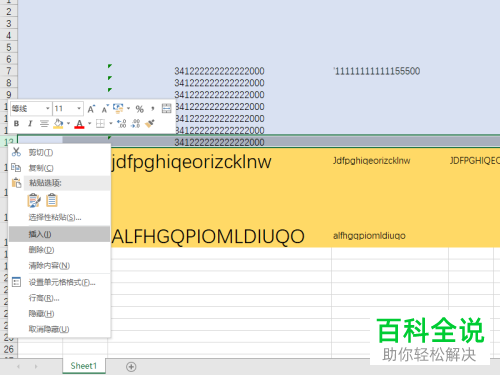
Task: Click large cell ALFHGQPIOMLDIUQO
Action: pos(208,236)
